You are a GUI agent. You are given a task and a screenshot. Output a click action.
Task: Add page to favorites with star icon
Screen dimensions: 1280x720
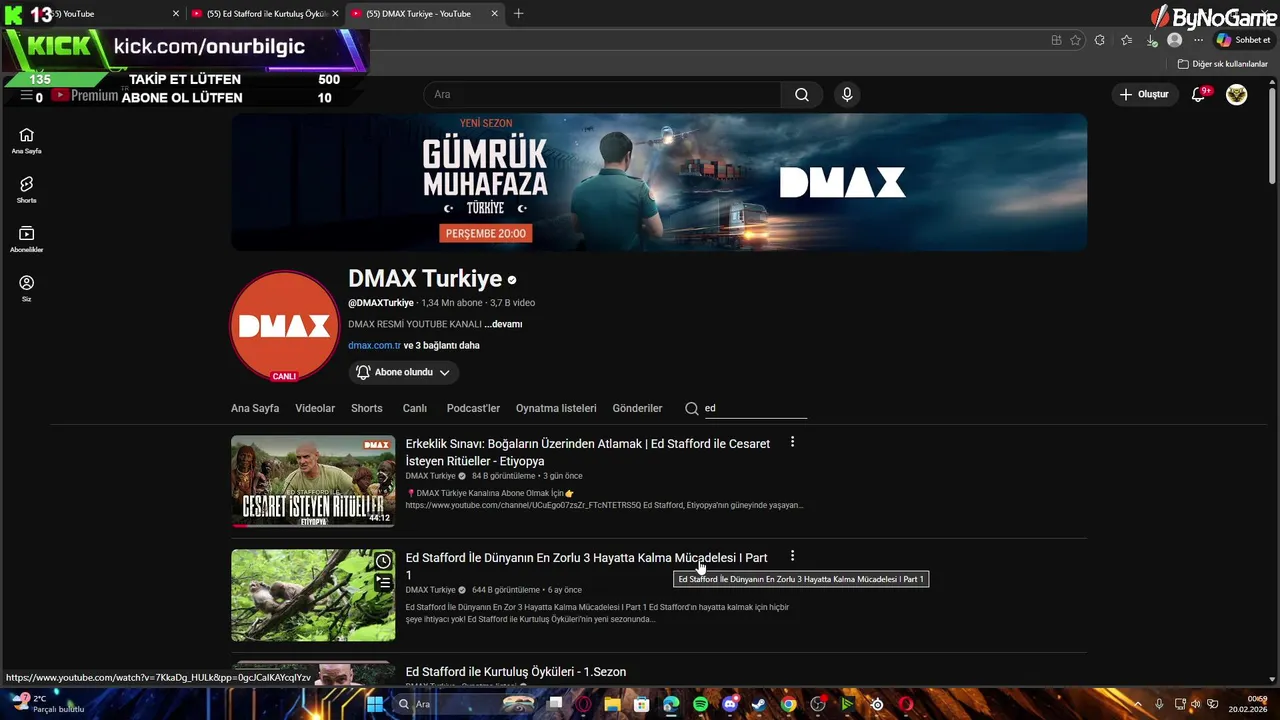(x=1075, y=40)
